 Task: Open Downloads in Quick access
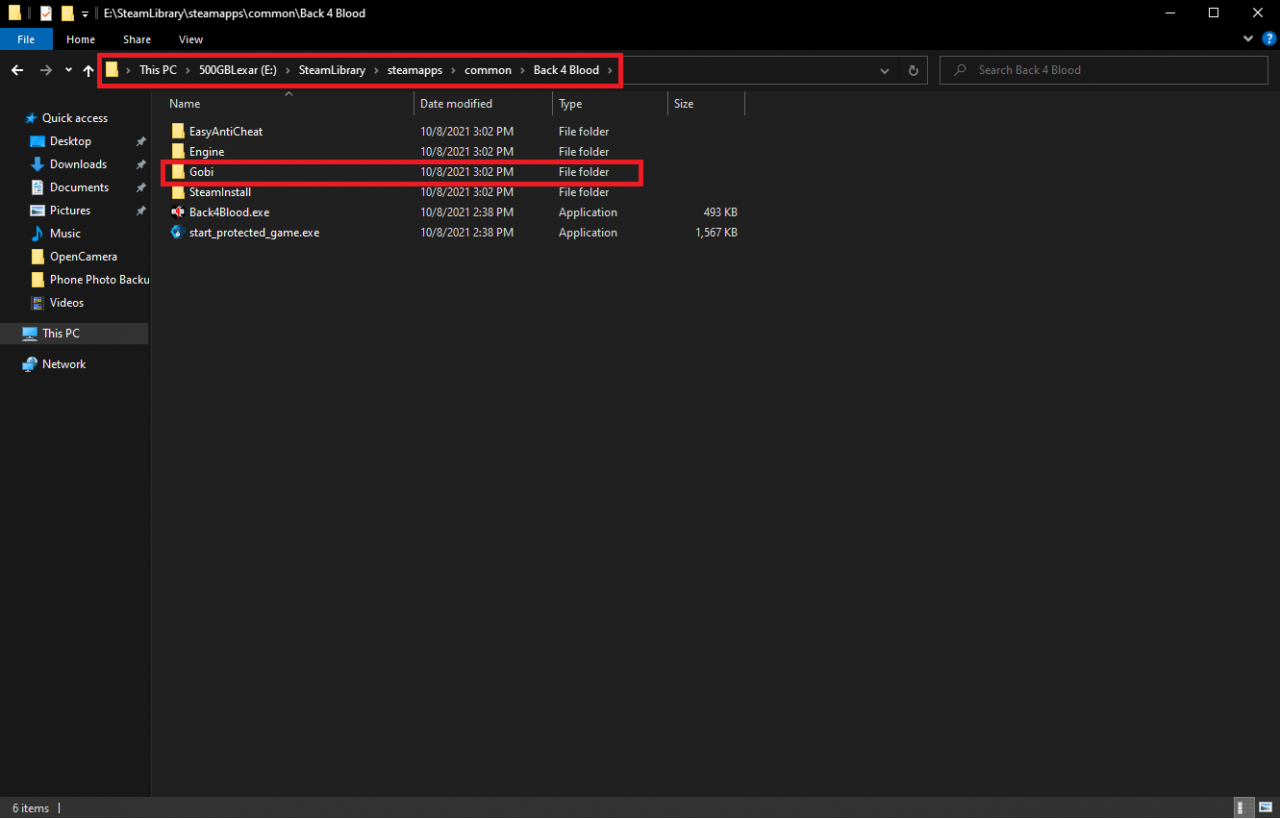(78, 164)
